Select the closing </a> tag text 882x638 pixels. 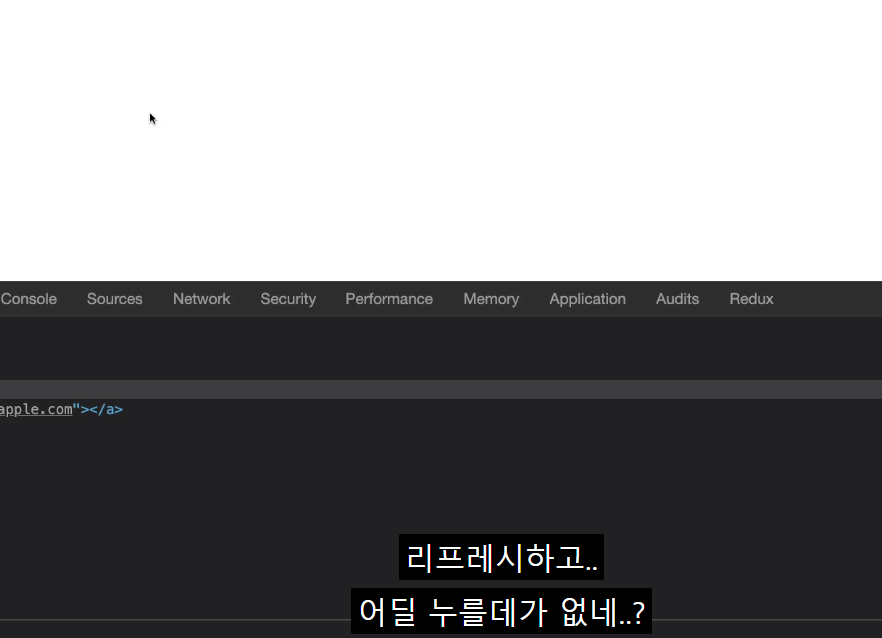(106, 409)
